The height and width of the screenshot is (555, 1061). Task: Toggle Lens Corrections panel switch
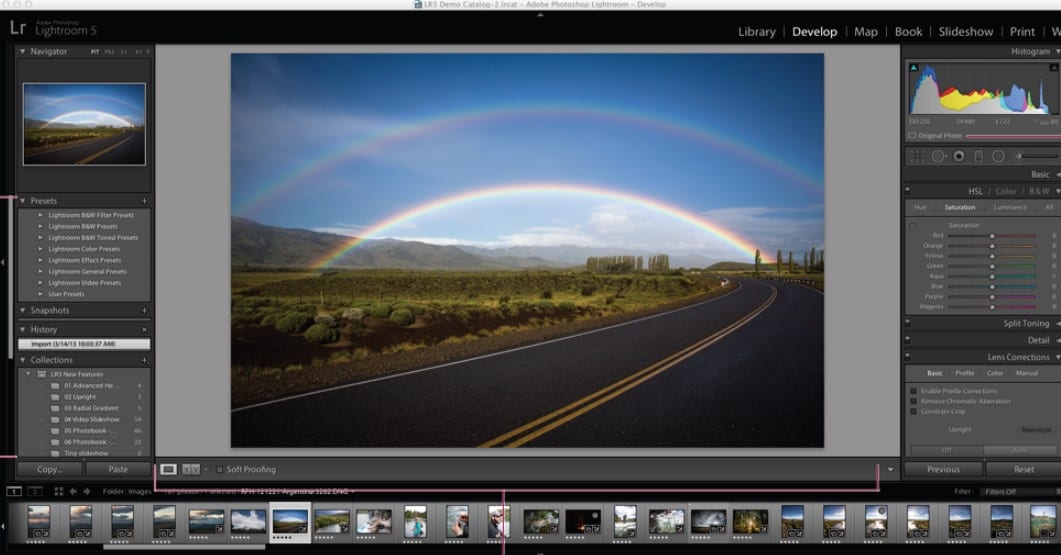coord(908,357)
